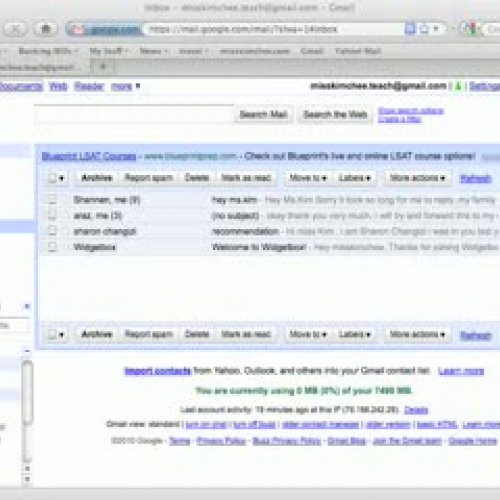
Task: Click Details link for account activity
Action: tap(416, 410)
